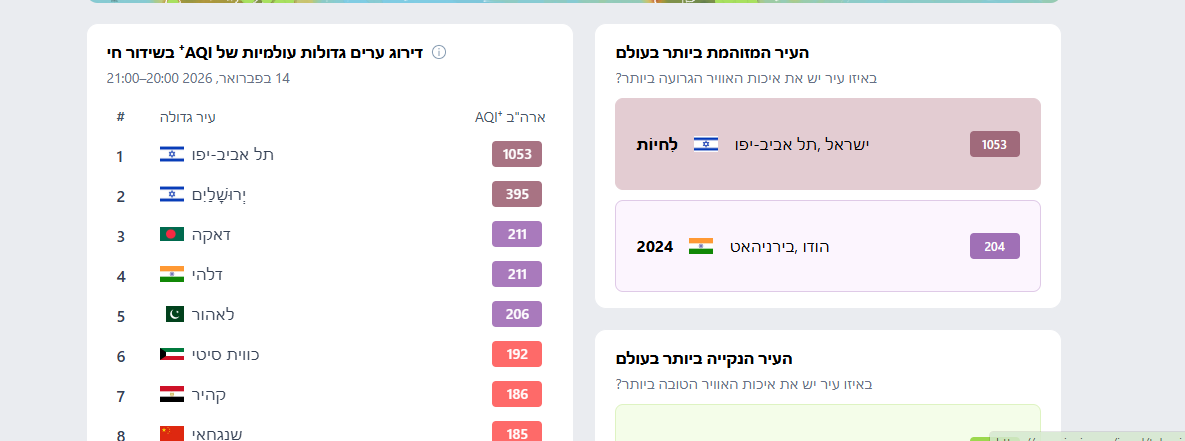Click Israel flag in most polluted live card
Screen dimensions: 1185x441
(706, 144)
